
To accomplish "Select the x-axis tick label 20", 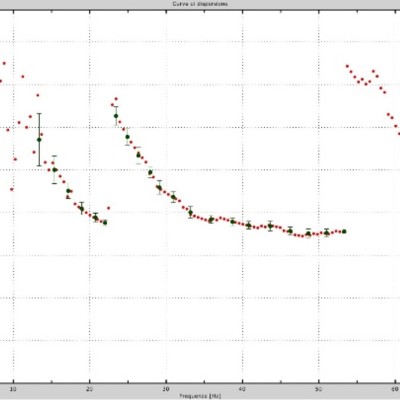I will point(89,388).
